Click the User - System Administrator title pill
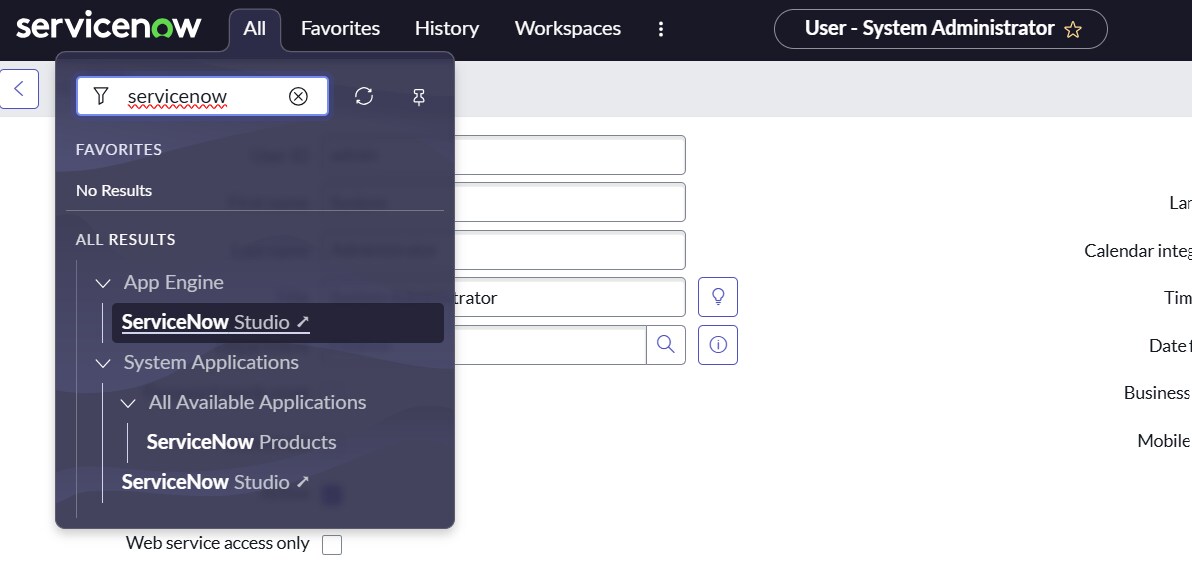 (940, 29)
